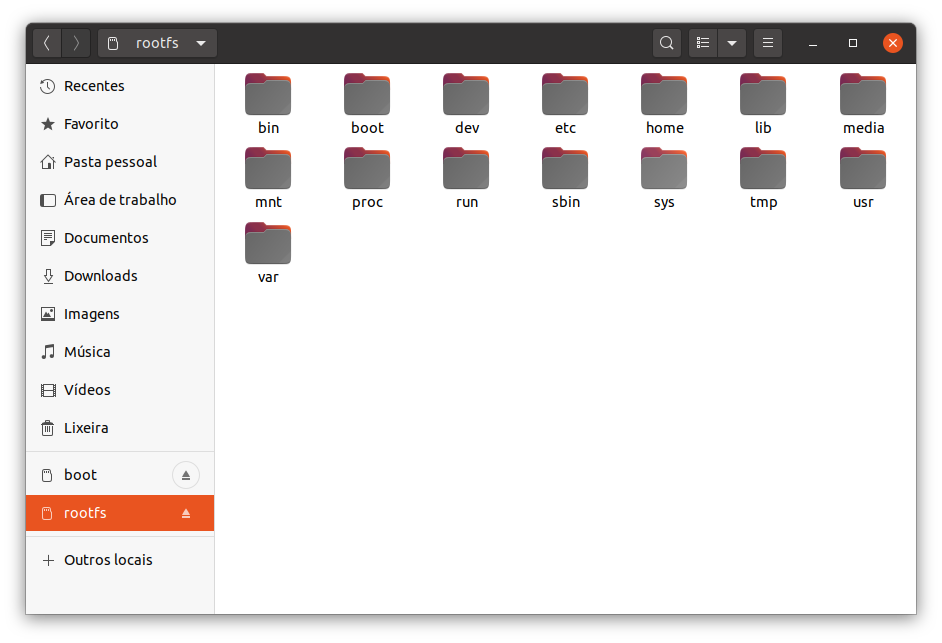
Task: Open Favorito in the sidebar
Action: pos(120,124)
